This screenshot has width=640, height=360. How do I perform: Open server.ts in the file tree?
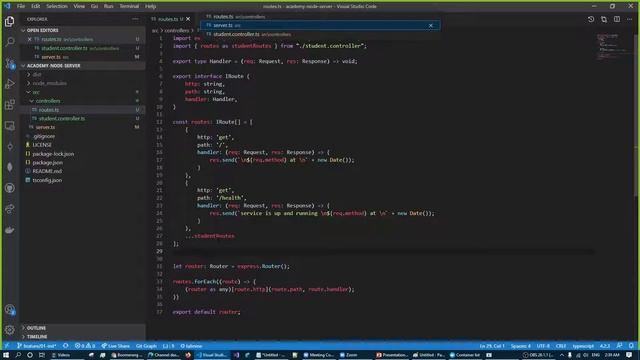[45, 127]
